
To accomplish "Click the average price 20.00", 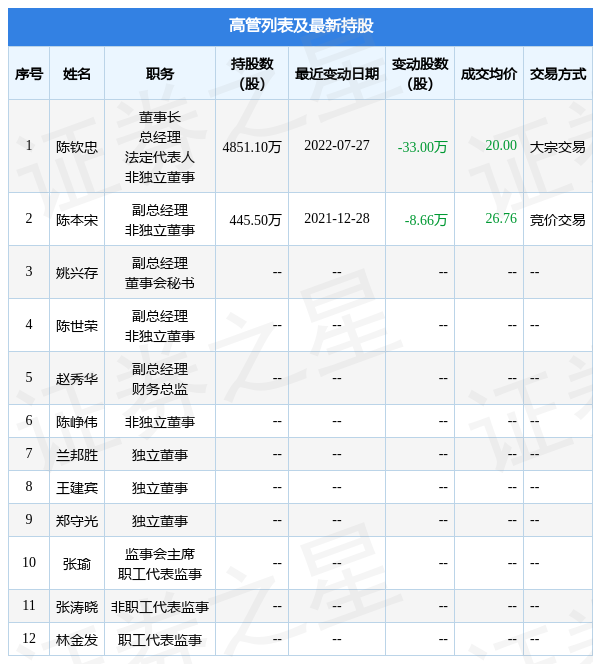I will coord(501,145).
